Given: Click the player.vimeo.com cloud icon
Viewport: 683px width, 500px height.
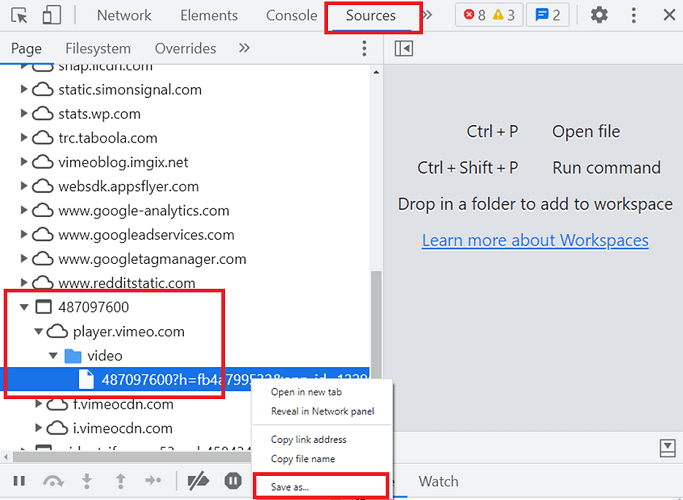Looking at the screenshot, I should (57, 331).
